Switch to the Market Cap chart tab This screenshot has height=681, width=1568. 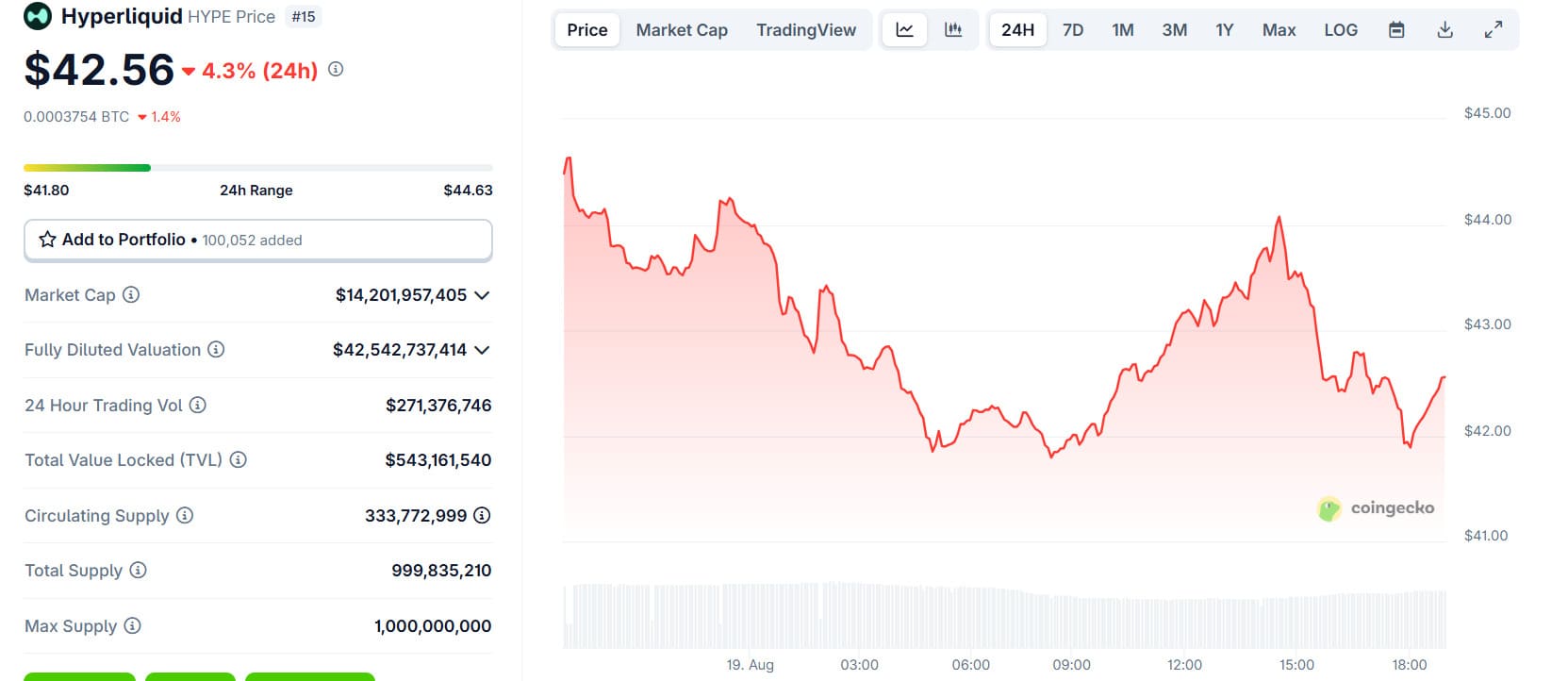682,30
